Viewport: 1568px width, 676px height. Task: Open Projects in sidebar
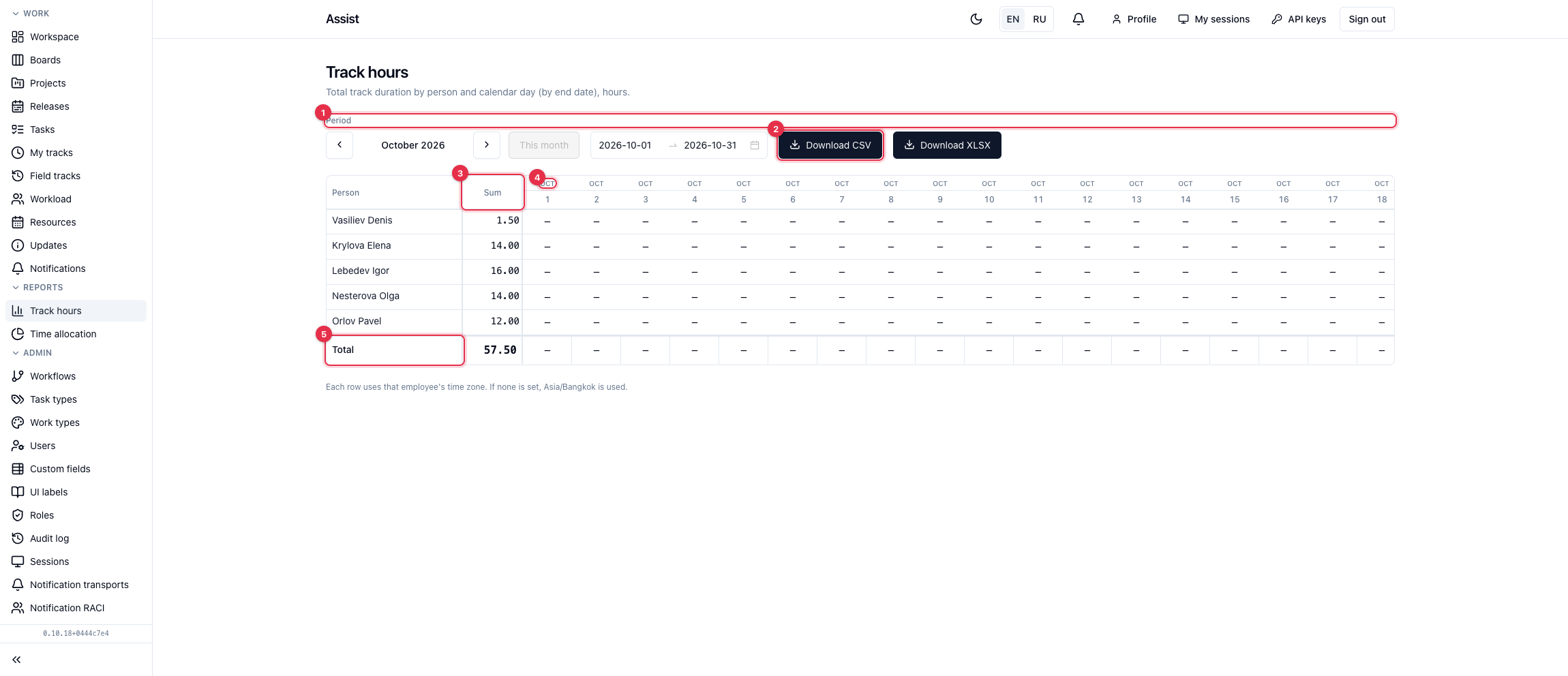(x=76, y=83)
